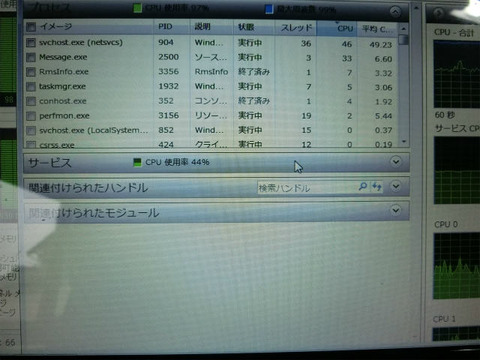
Task: Click the 終了済み status of RmsInfo.exe
Action: [254, 72]
